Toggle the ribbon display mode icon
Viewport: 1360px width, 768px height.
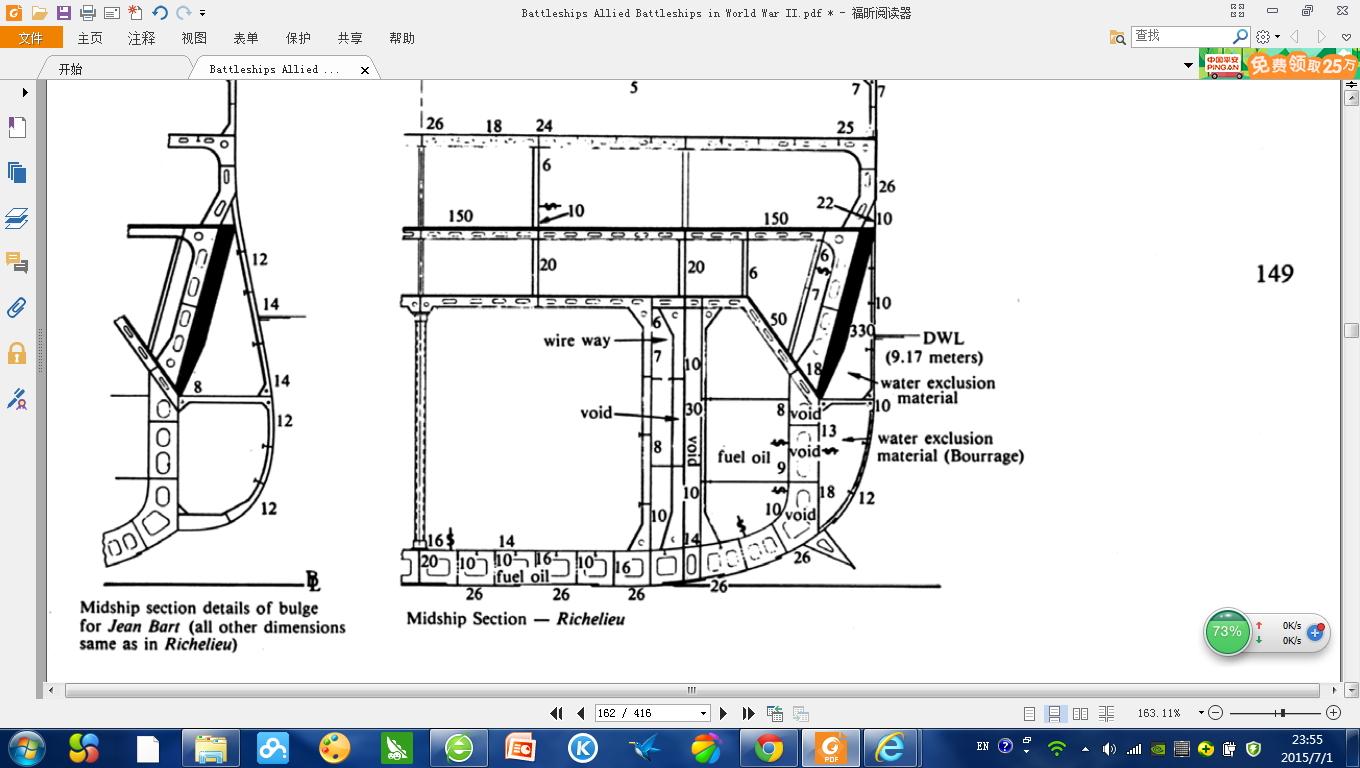pos(1238,11)
